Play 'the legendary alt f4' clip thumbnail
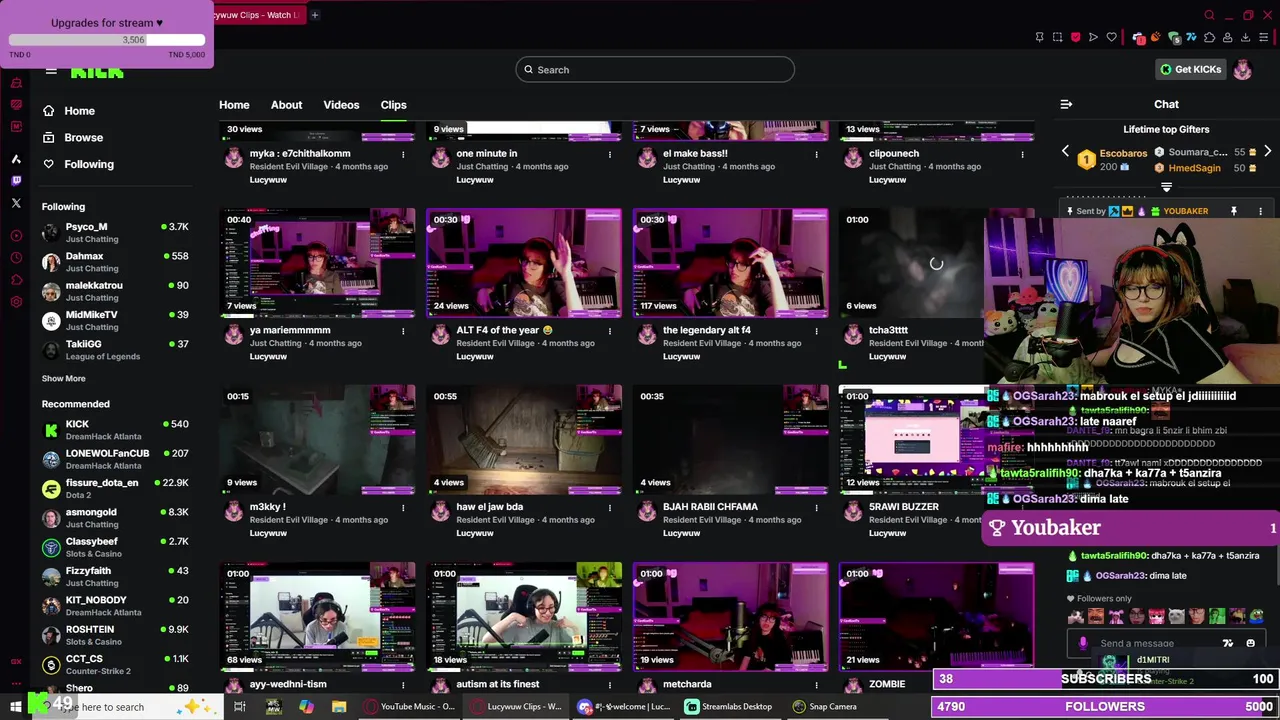Viewport: 1280px width, 720px height. pos(730,263)
